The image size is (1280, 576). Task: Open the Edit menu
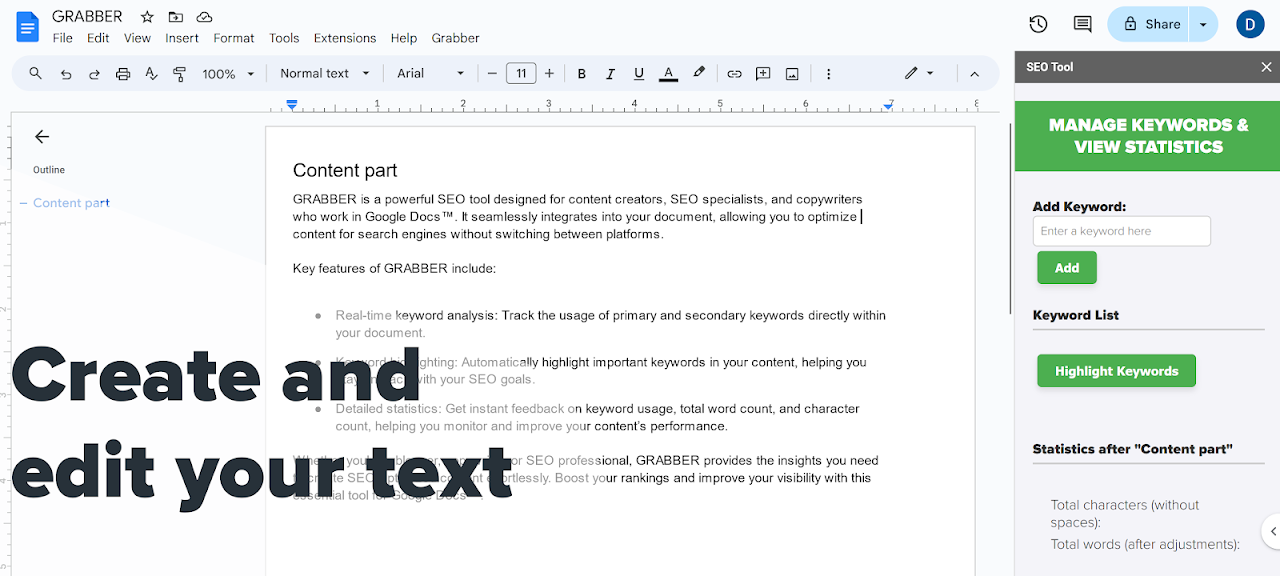98,38
